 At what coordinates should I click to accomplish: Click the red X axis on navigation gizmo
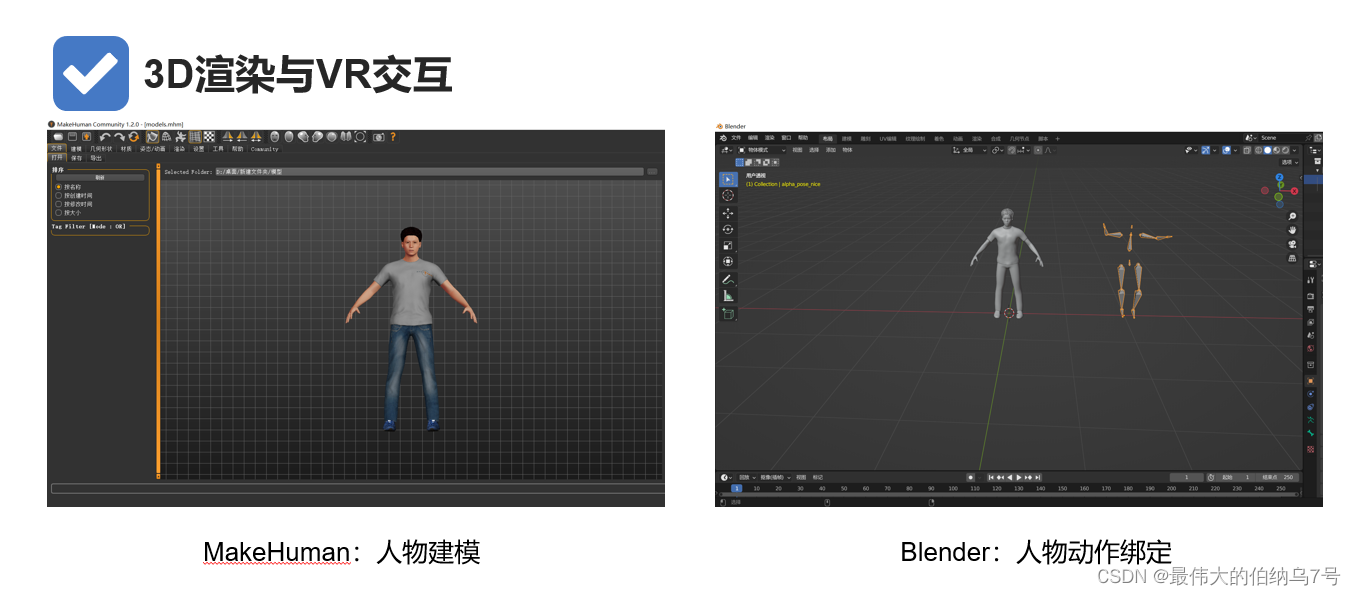[1294, 191]
